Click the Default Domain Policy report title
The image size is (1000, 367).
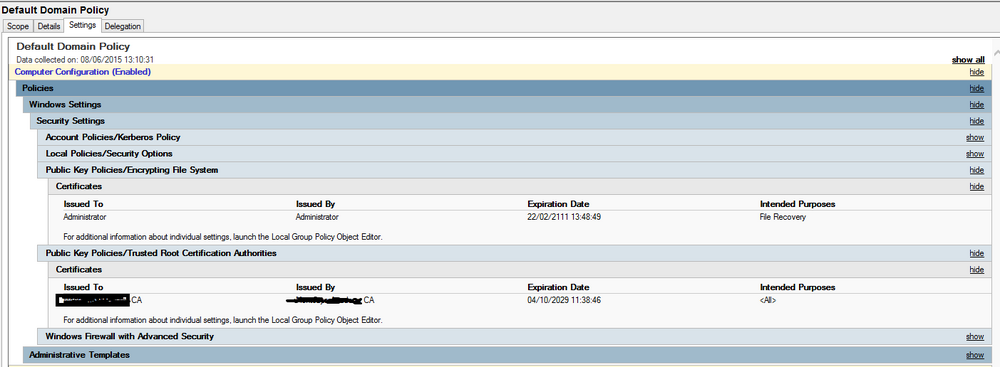tap(73, 47)
